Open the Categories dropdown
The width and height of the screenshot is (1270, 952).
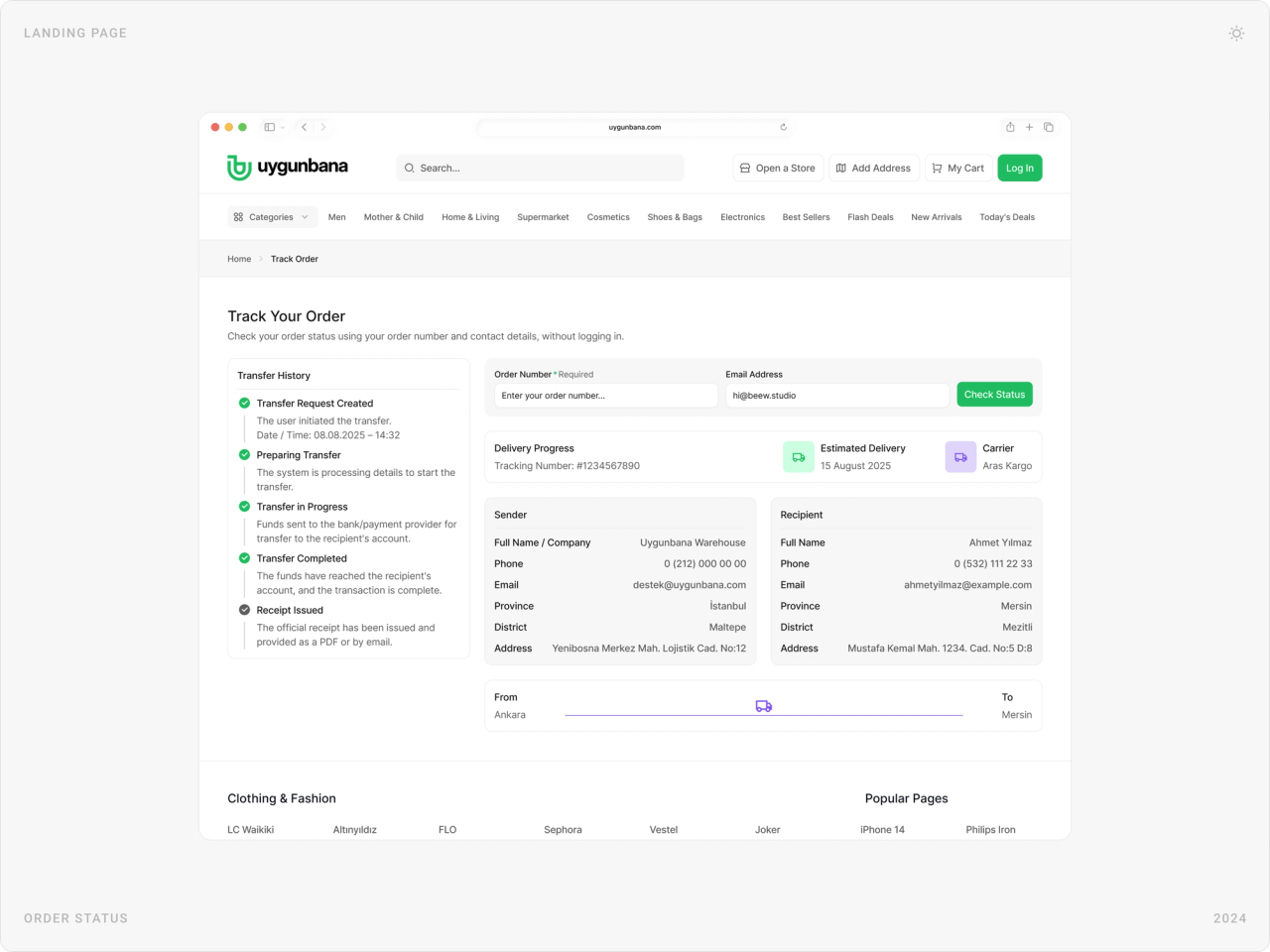(272, 217)
